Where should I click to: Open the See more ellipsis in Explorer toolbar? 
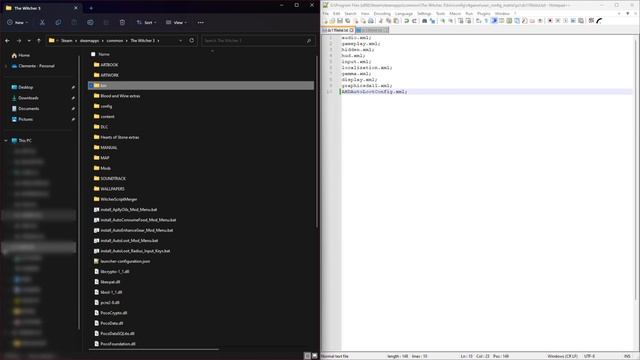200,22
